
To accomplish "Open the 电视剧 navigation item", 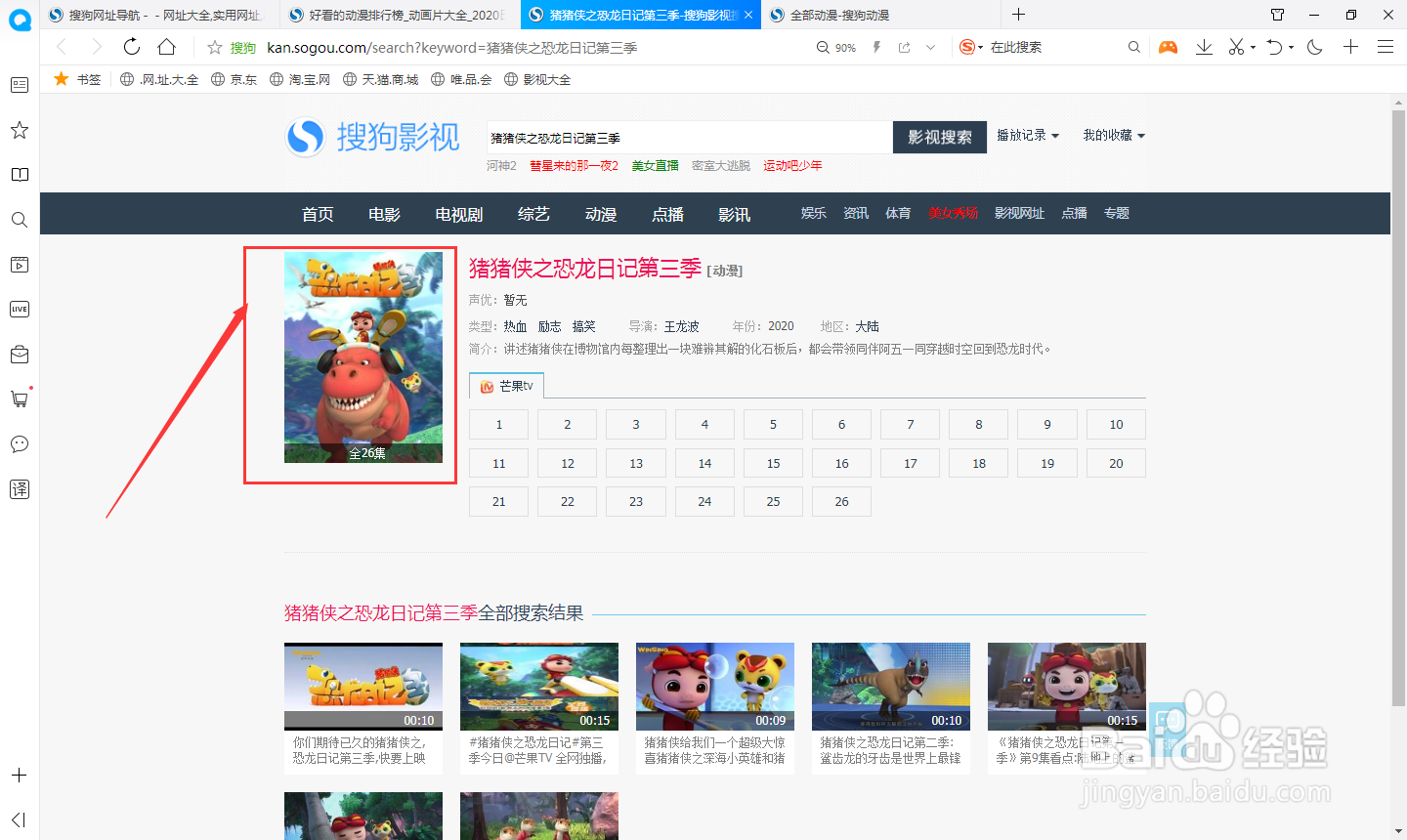I will click(x=459, y=214).
